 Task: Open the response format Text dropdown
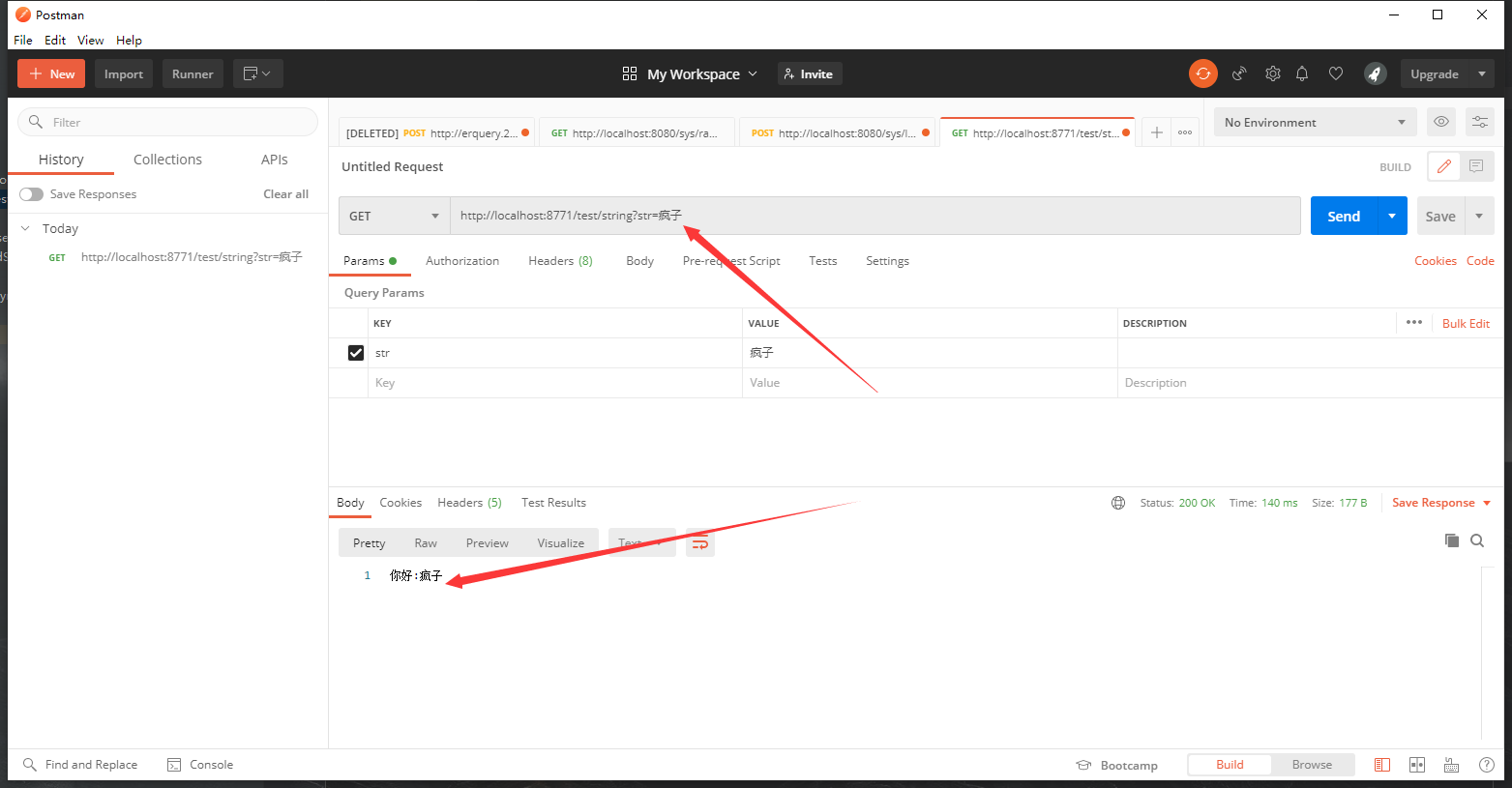641,543
